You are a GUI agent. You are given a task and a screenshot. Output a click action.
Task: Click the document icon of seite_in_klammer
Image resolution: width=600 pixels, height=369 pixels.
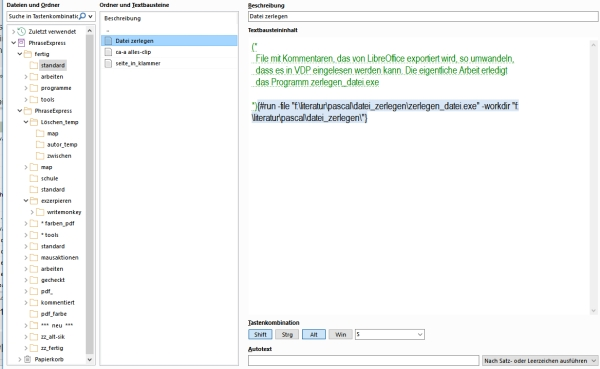[x=108, y=63]
